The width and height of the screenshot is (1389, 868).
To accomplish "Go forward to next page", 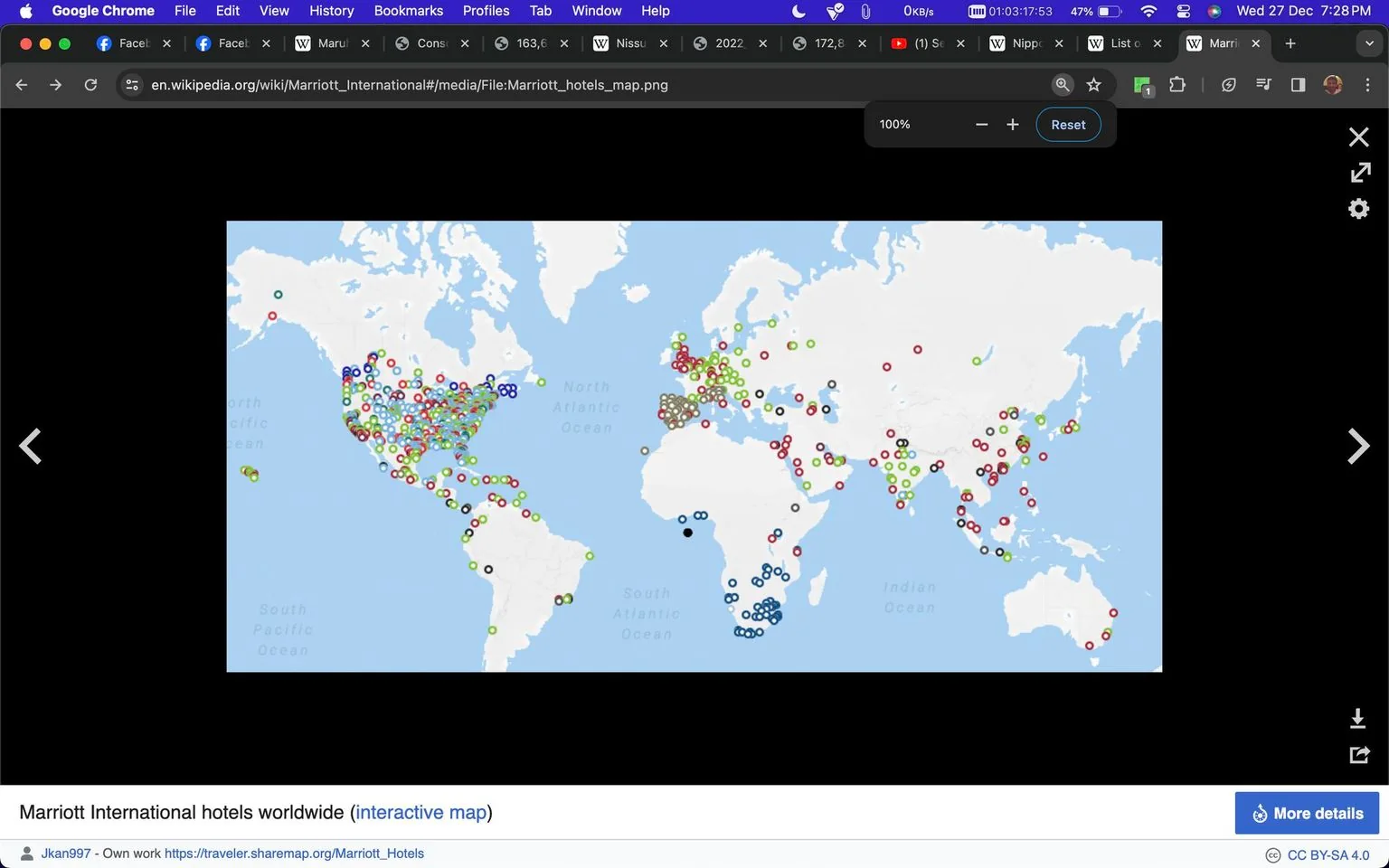I will (x=56, y=84).
